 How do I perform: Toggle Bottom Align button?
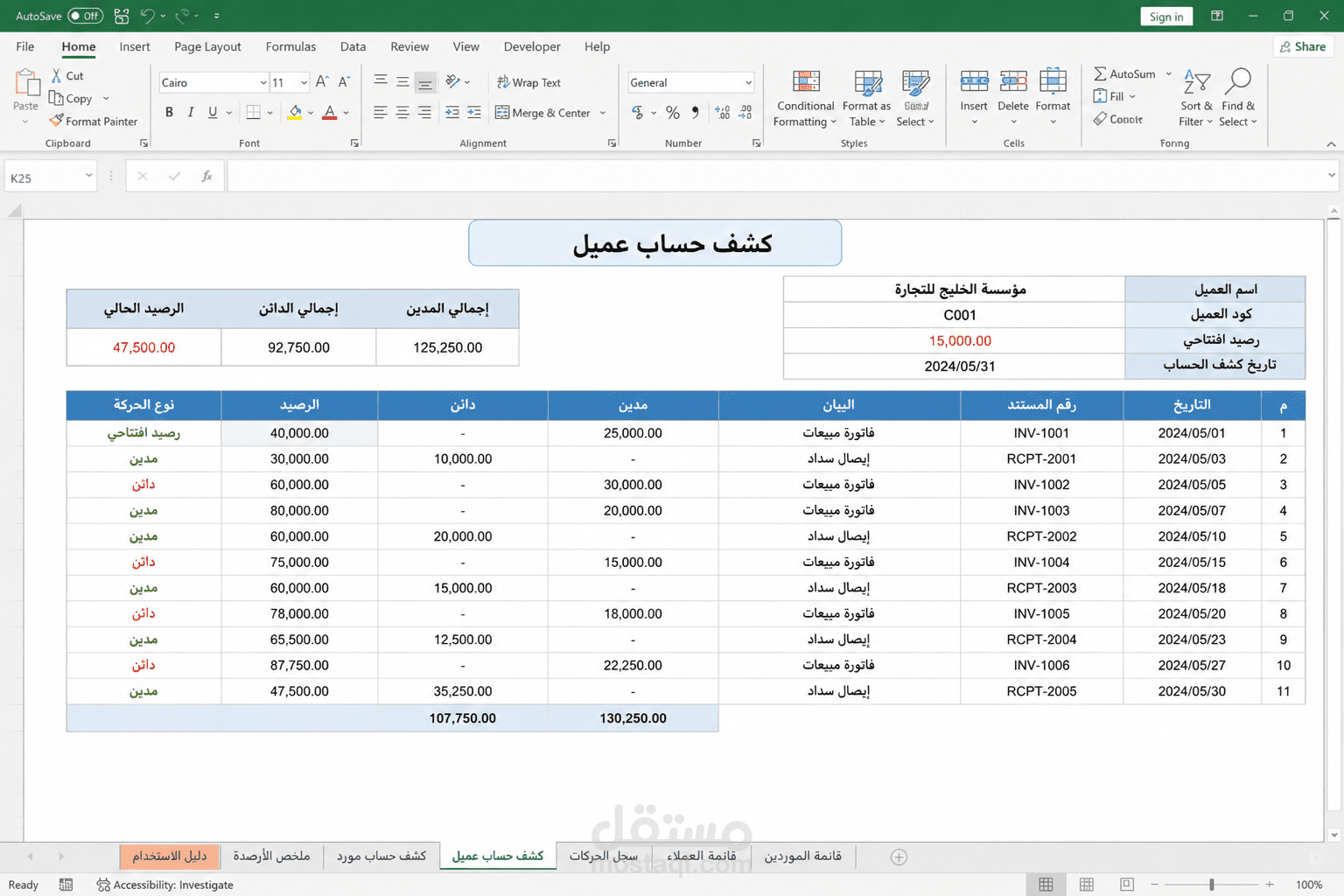[424, 82]
